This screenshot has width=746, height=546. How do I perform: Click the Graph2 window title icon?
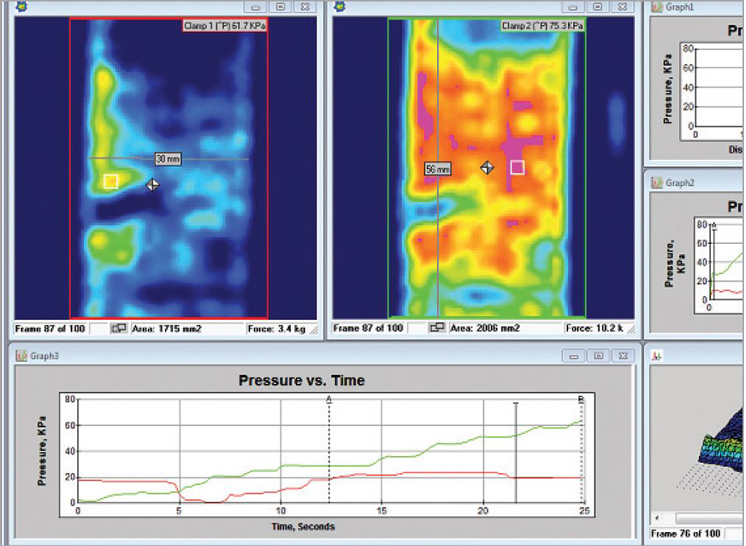657,183
